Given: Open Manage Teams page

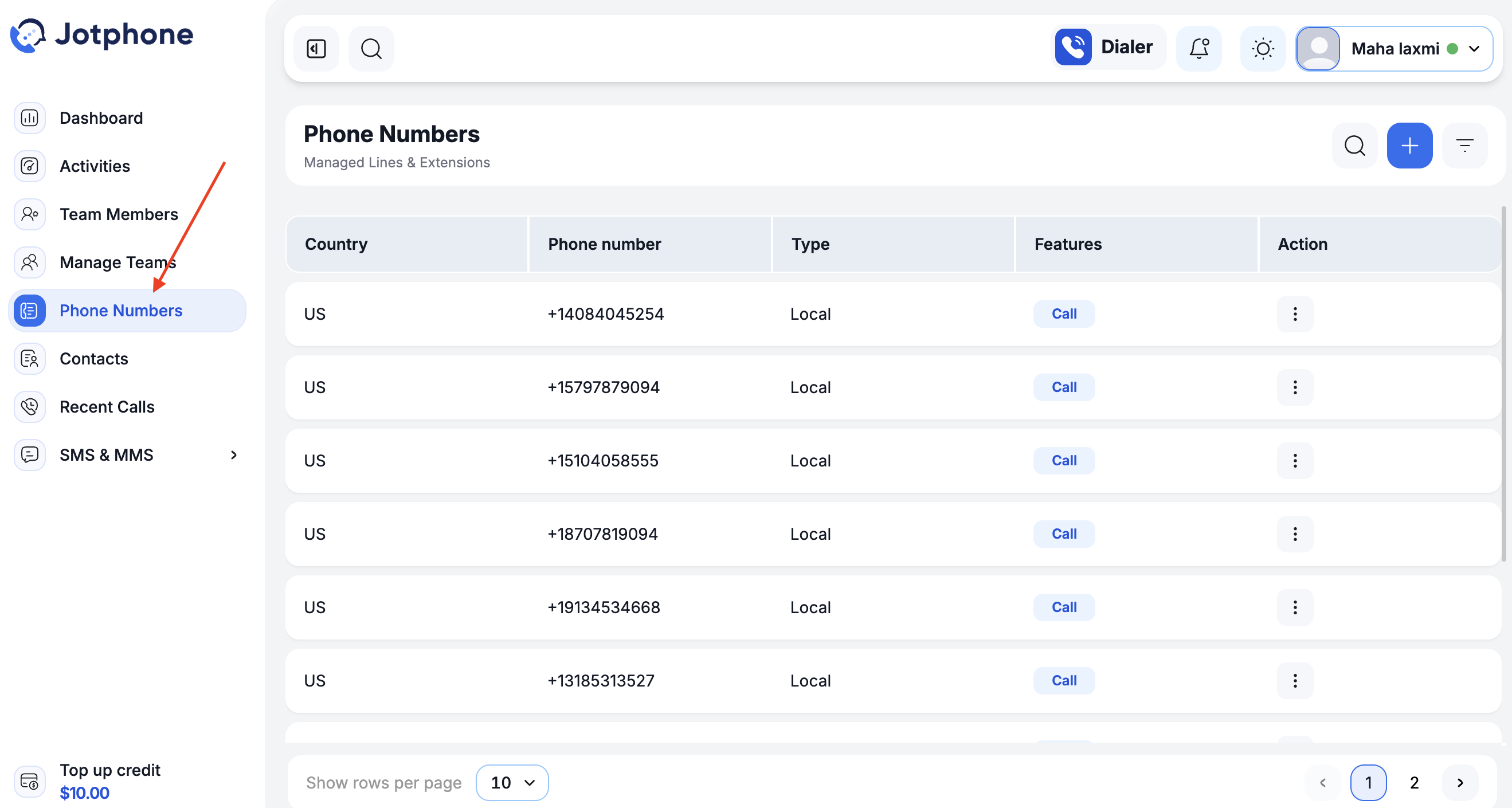Looking at the screenshot, I should click(127, 262).
